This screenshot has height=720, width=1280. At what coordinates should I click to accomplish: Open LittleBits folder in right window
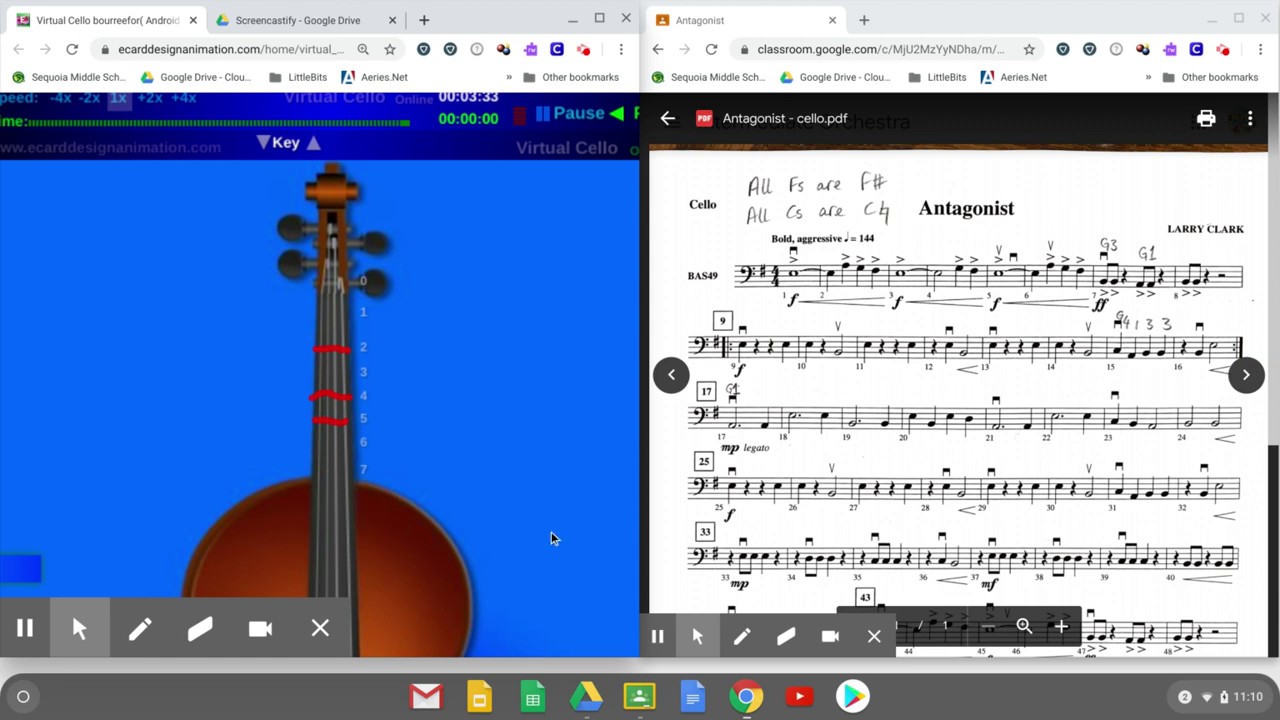tap(937, 77)
